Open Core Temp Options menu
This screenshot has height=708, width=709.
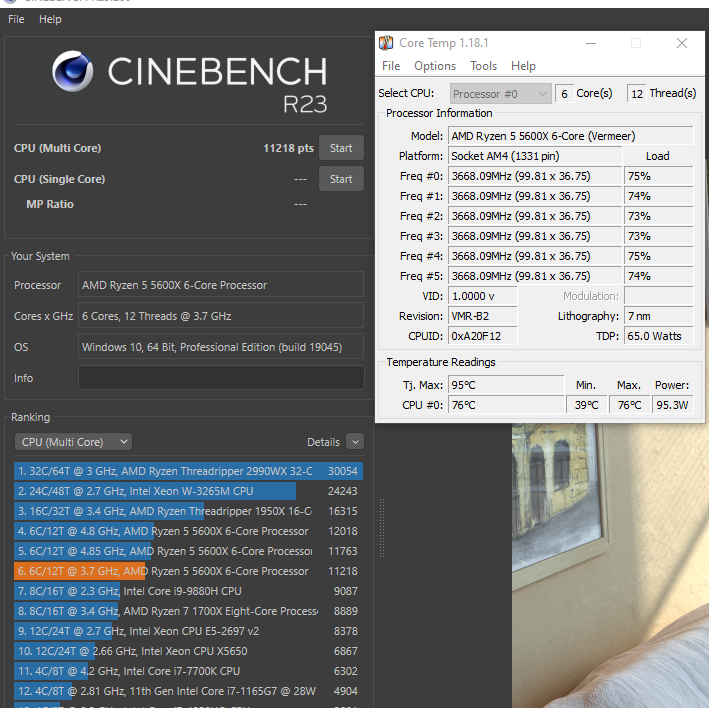pyautogui.click(x=435, y=66)
